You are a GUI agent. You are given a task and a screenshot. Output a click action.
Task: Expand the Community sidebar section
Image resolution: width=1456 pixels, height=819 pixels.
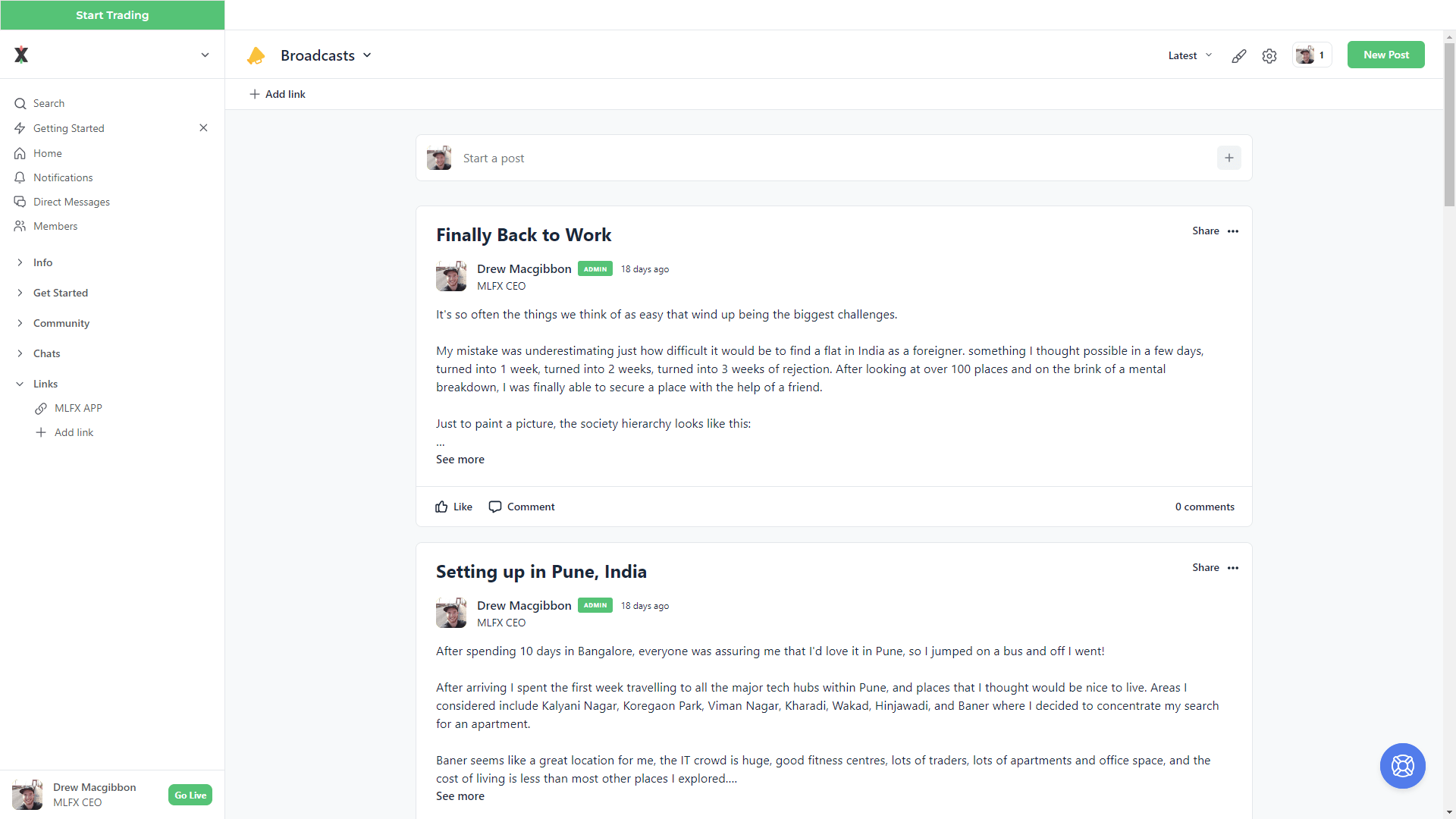[61, 323]
